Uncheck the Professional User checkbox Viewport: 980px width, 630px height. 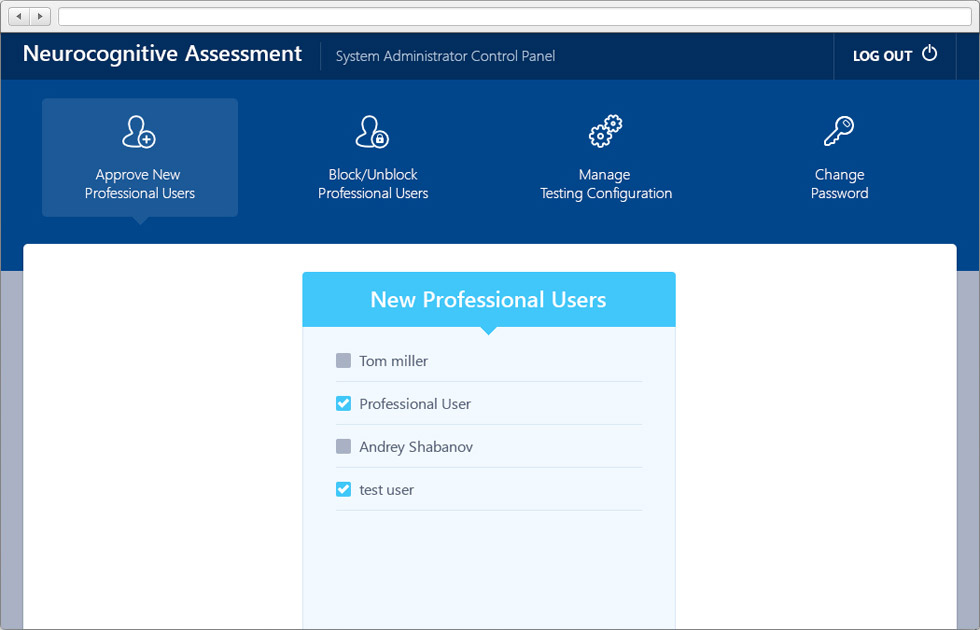(x=343, y=404)
